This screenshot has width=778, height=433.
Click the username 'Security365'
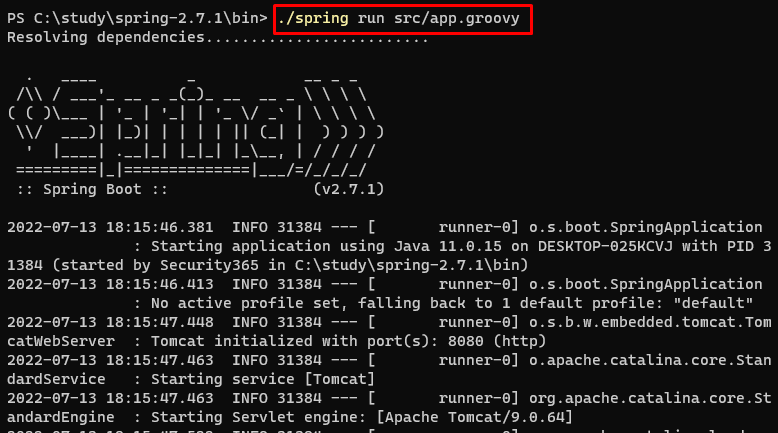(209, 265)
